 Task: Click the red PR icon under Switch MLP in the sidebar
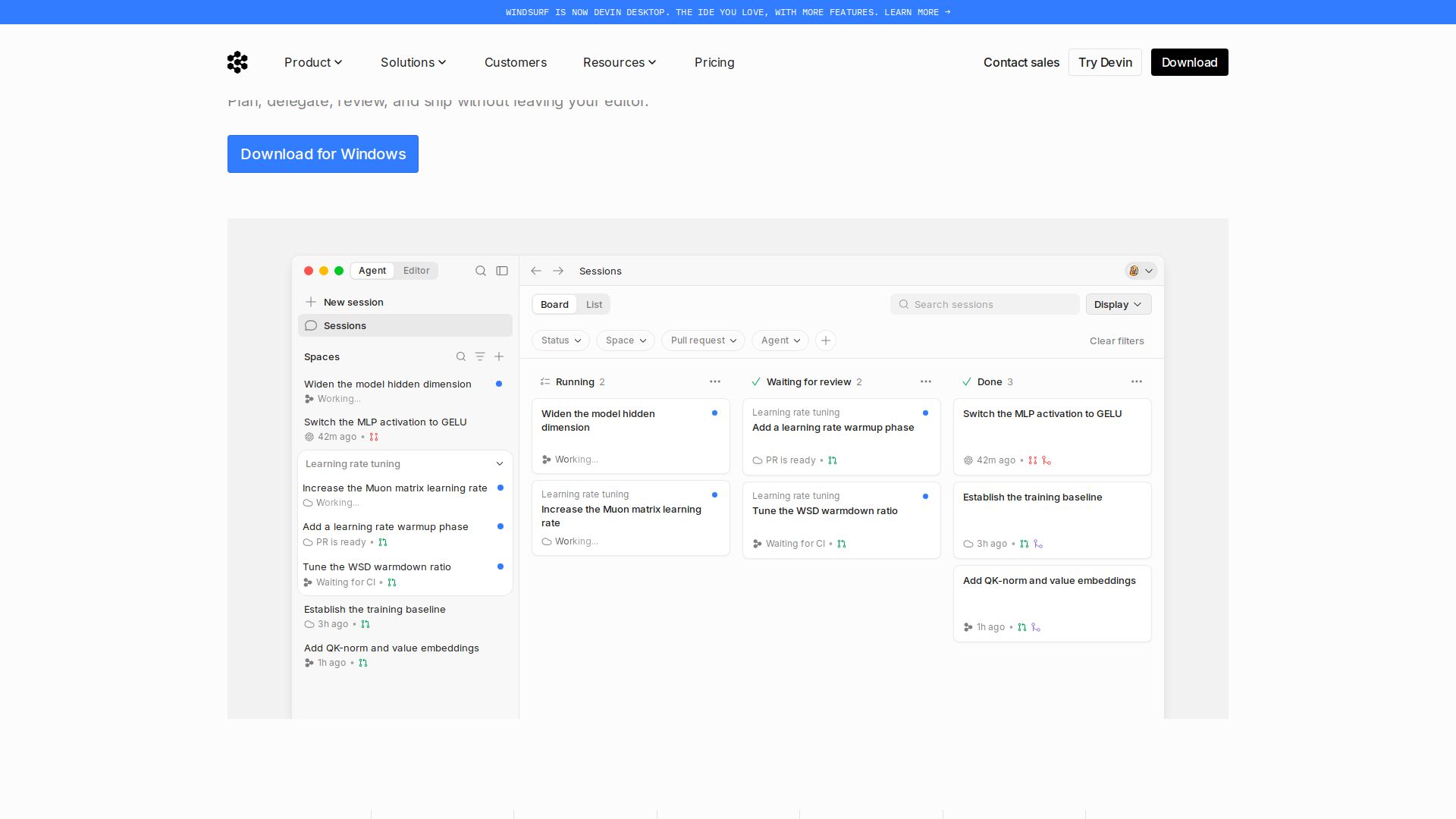[374, 437]
